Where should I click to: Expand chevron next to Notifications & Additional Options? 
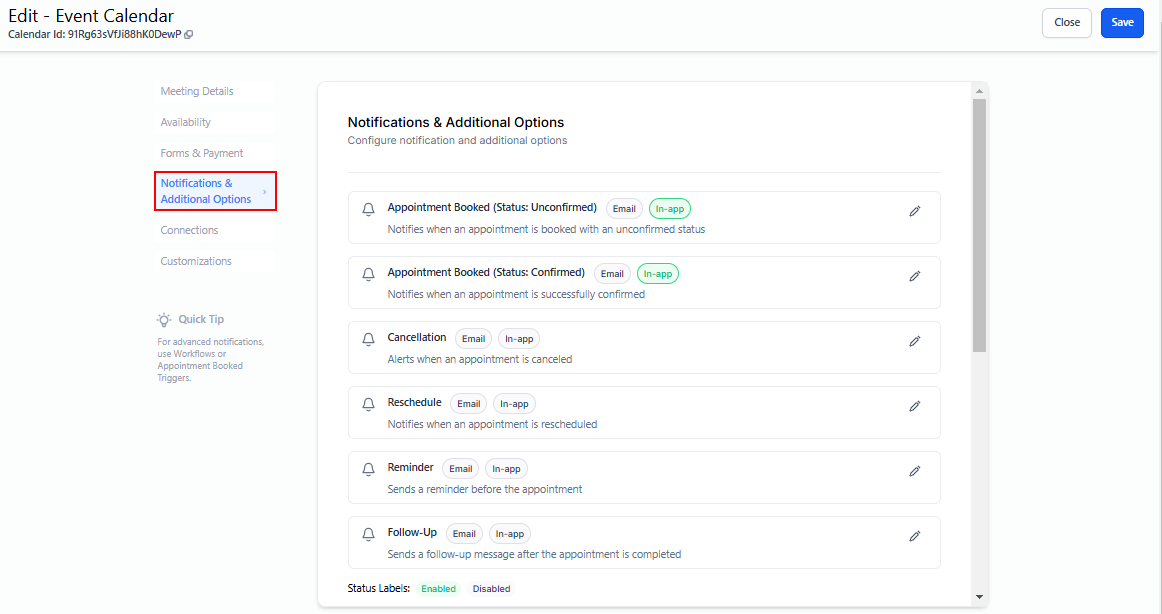tap(264, 191)
